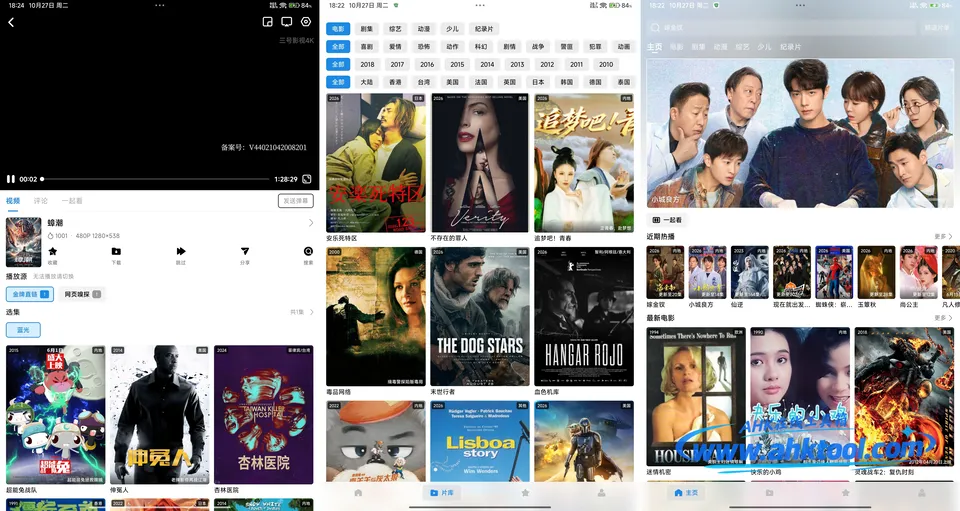960x511 pixels.
Task: Tap favorites star in library bottom bar
Action: [x=525, y=493]
